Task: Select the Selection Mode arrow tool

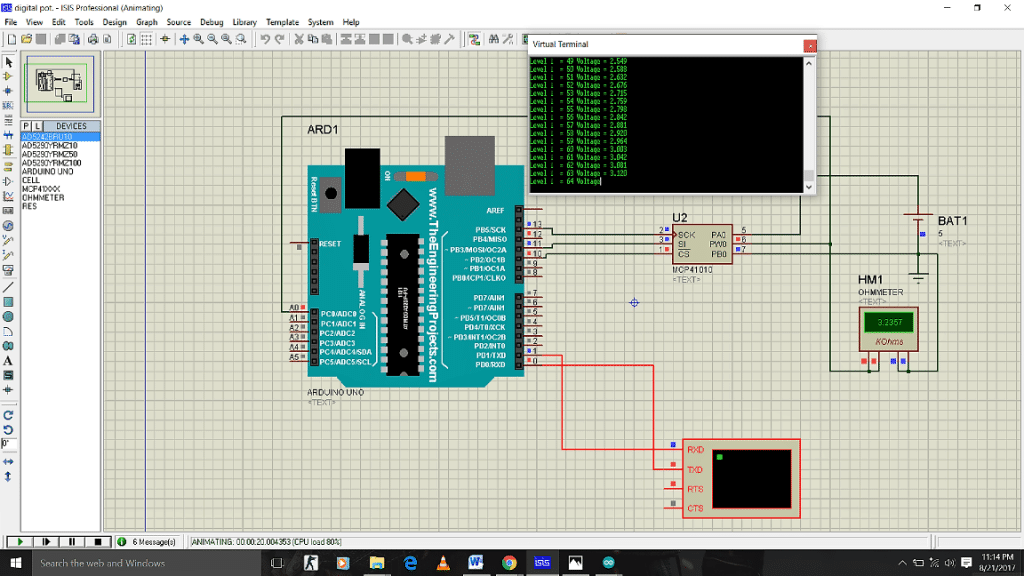Action: 9,62
